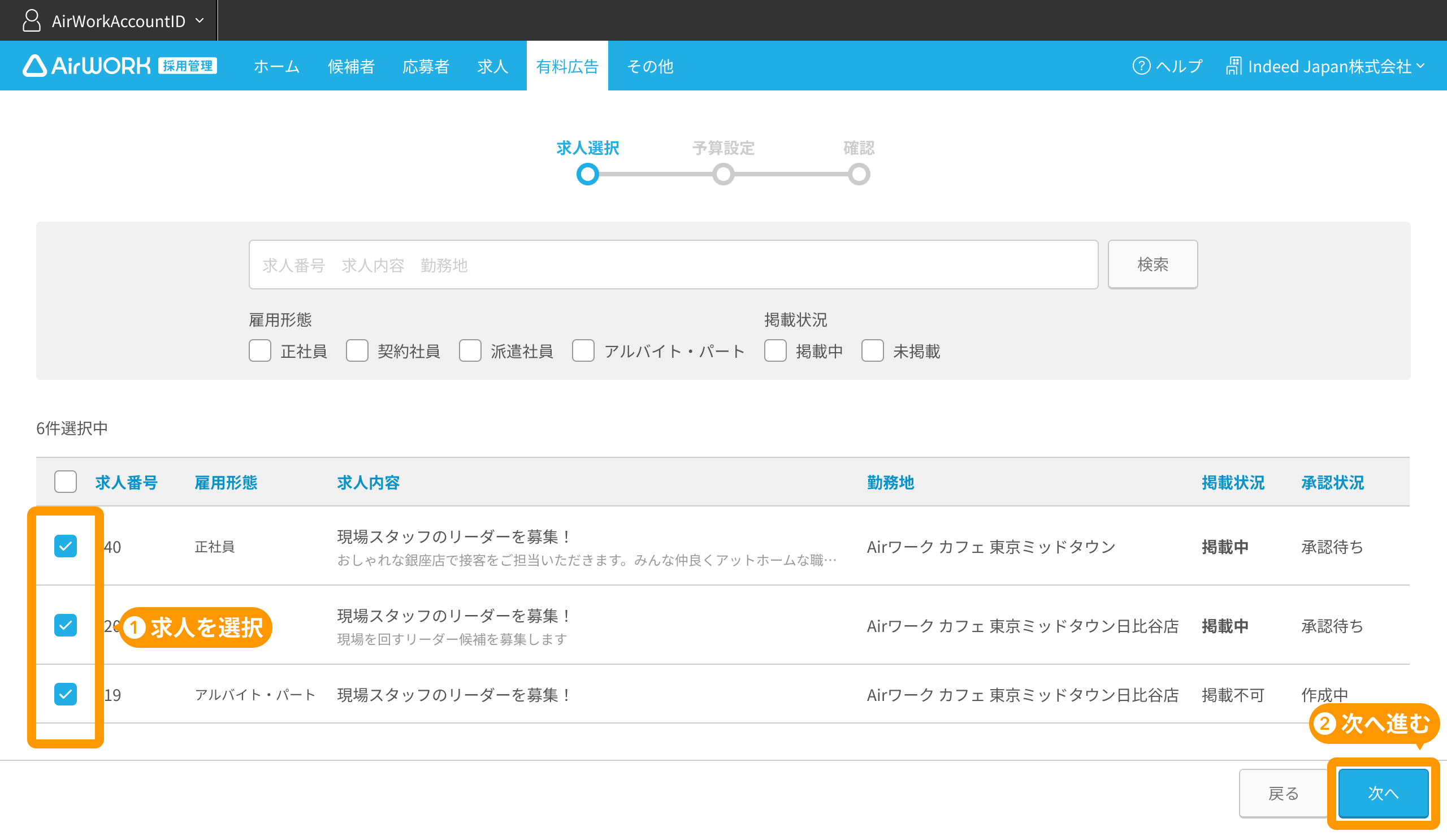Click 'Airワーク カフェ 東京ミッドタウン' in job 40 row
The width and height of the screenshot is (1447, 840).
click(x=991, y=547)
